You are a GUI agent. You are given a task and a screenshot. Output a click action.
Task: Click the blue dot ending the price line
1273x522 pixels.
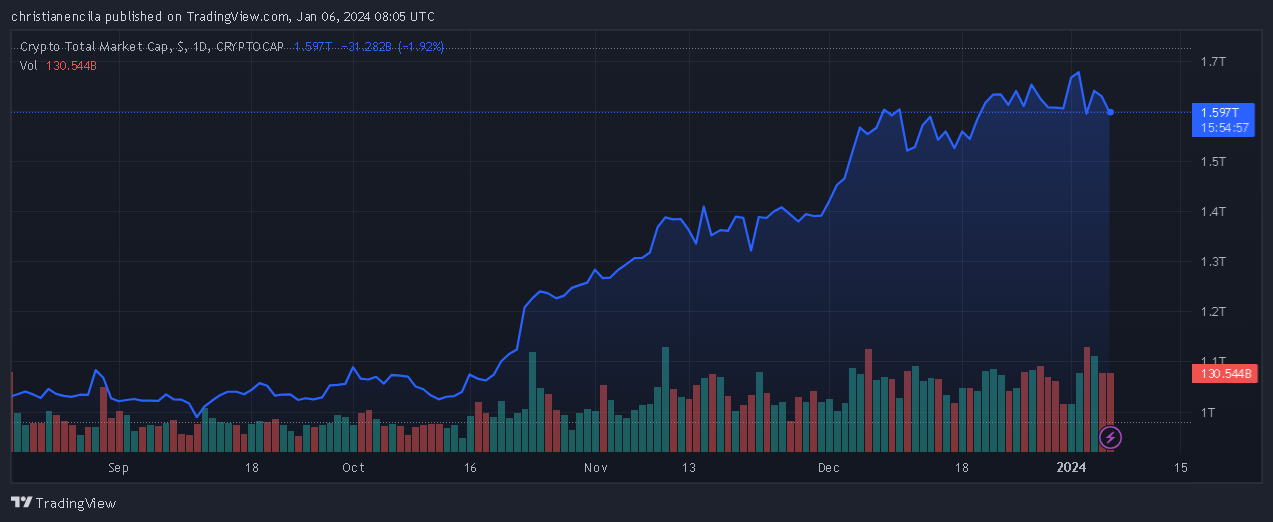tap(1110, 112)
